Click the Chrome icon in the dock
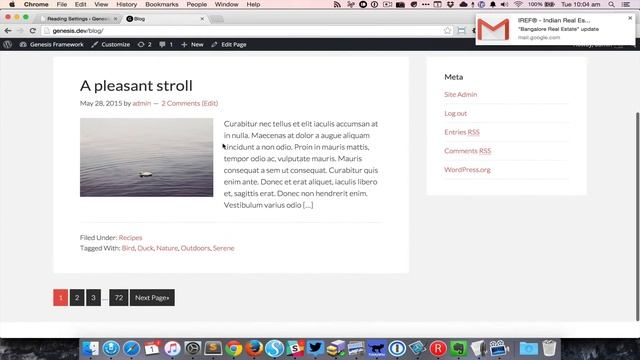 click(x=233, y=348)
